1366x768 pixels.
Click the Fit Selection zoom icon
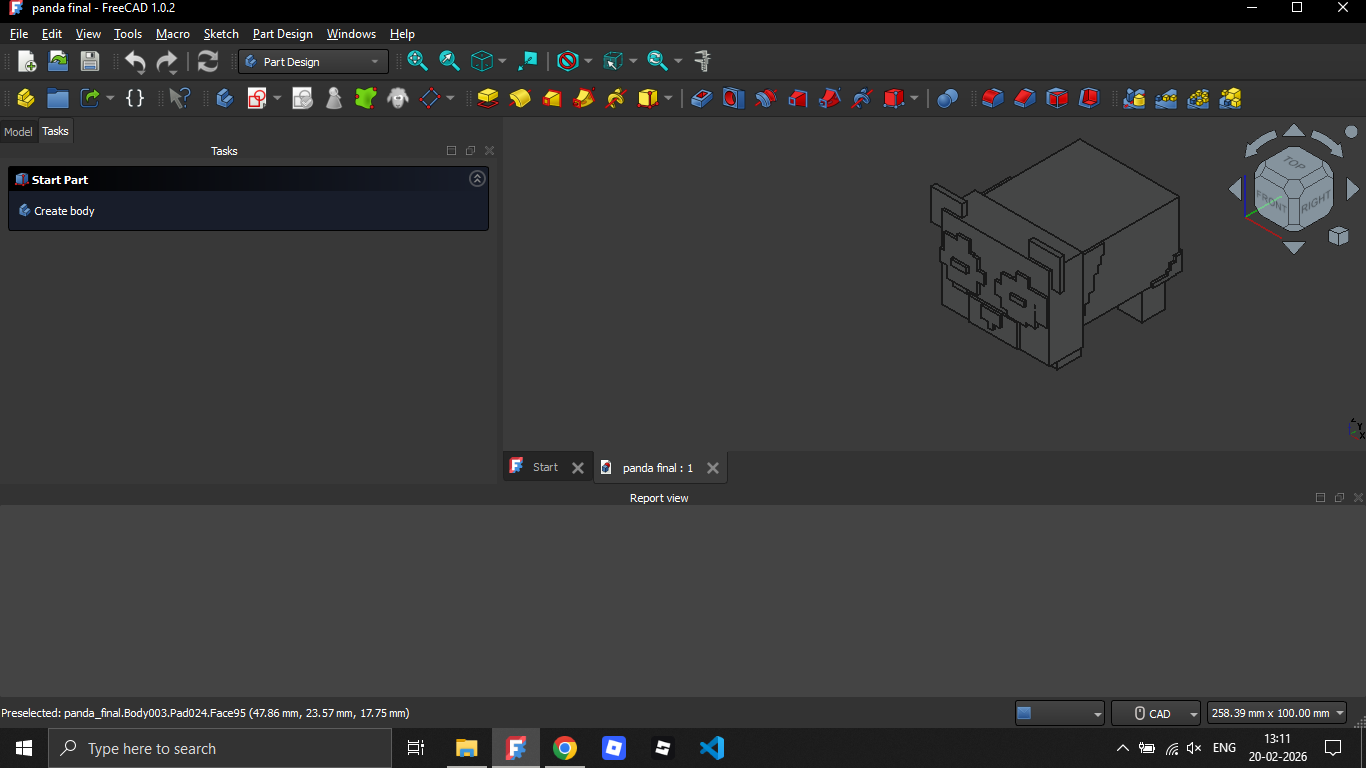pos(450,61)
